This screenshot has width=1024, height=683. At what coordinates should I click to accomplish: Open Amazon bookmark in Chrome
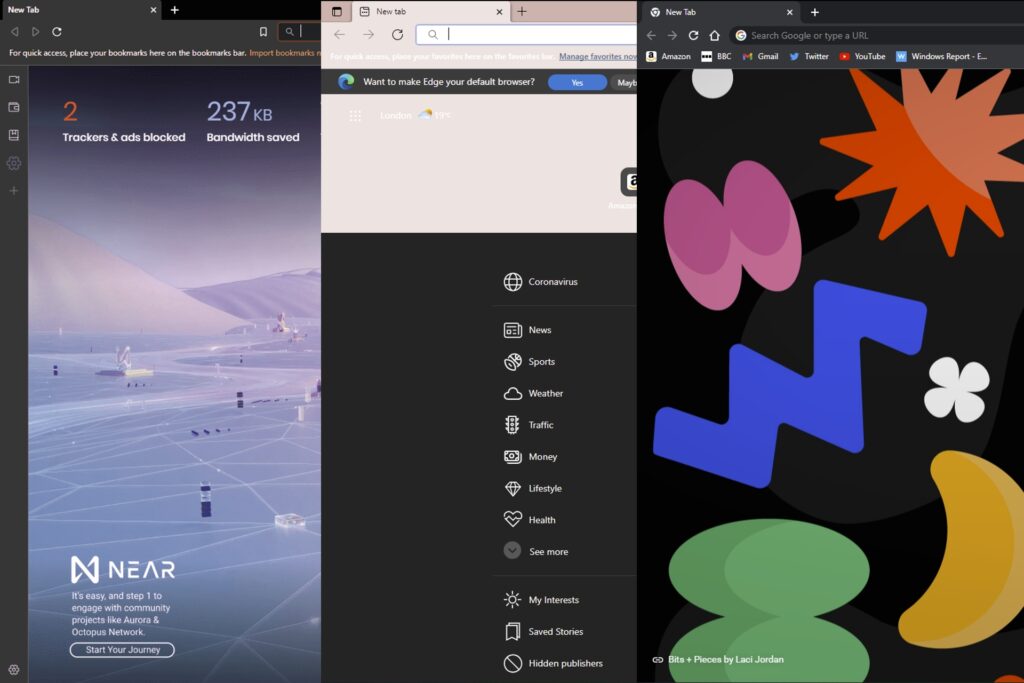tap(668, 56)
